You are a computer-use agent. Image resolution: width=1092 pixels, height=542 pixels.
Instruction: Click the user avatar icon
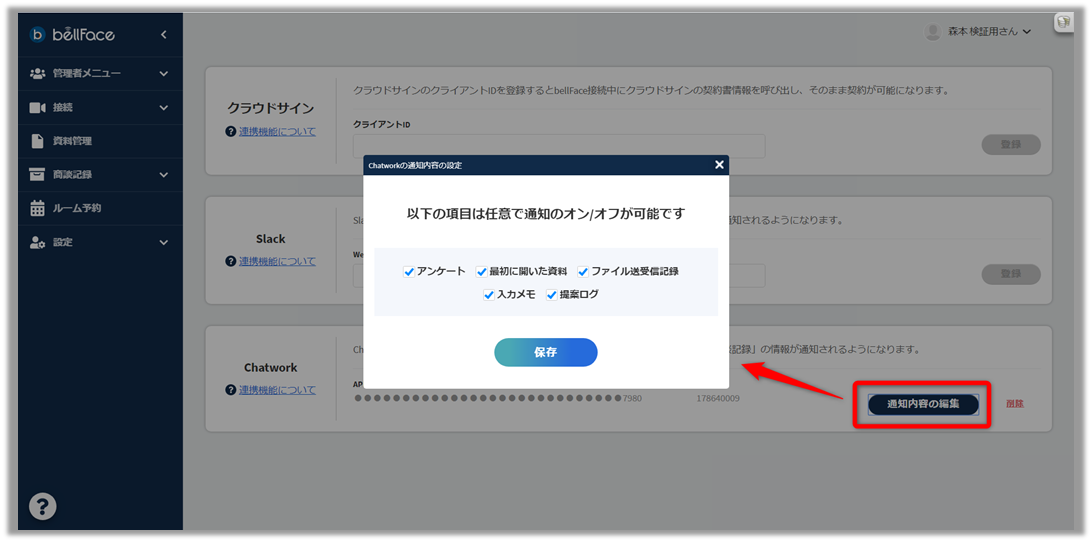click(x=932, y=31)
